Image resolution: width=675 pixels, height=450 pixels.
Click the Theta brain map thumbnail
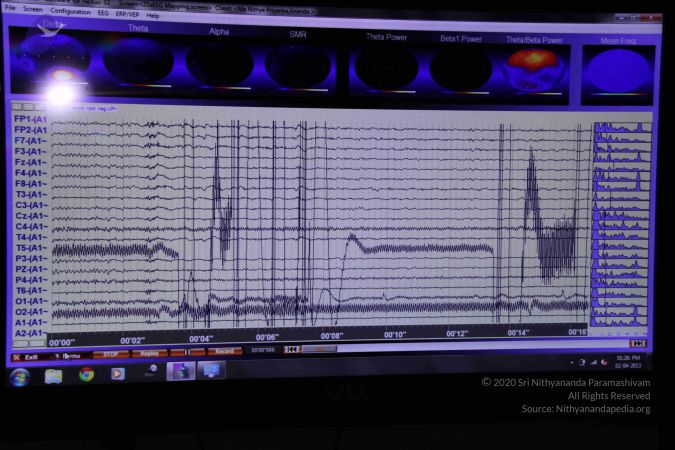(x=138, y=62)
